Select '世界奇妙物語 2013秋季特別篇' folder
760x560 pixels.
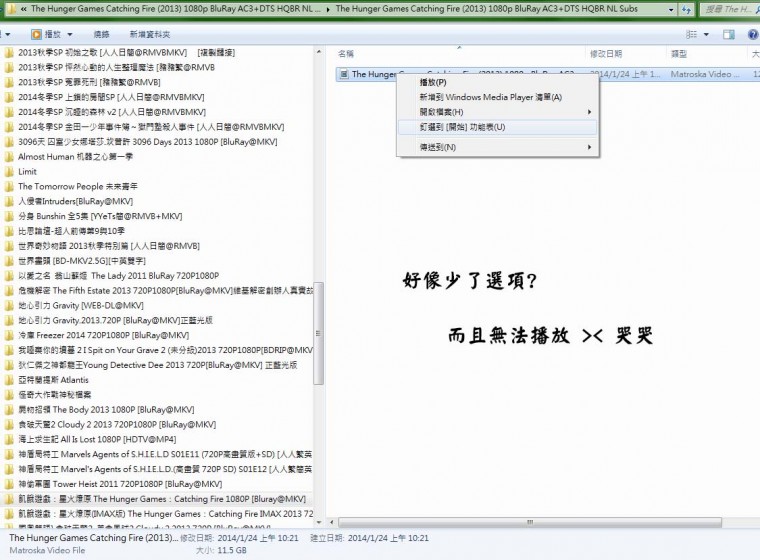[109, 246]
